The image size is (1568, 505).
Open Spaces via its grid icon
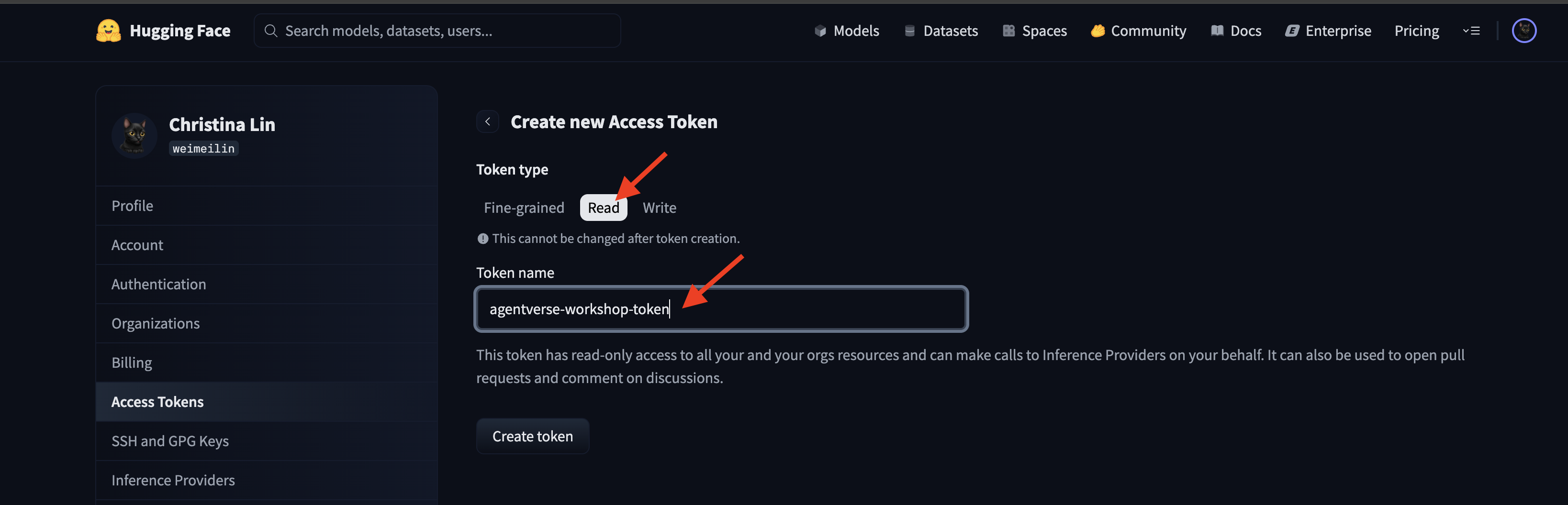tap(1008, 31)
